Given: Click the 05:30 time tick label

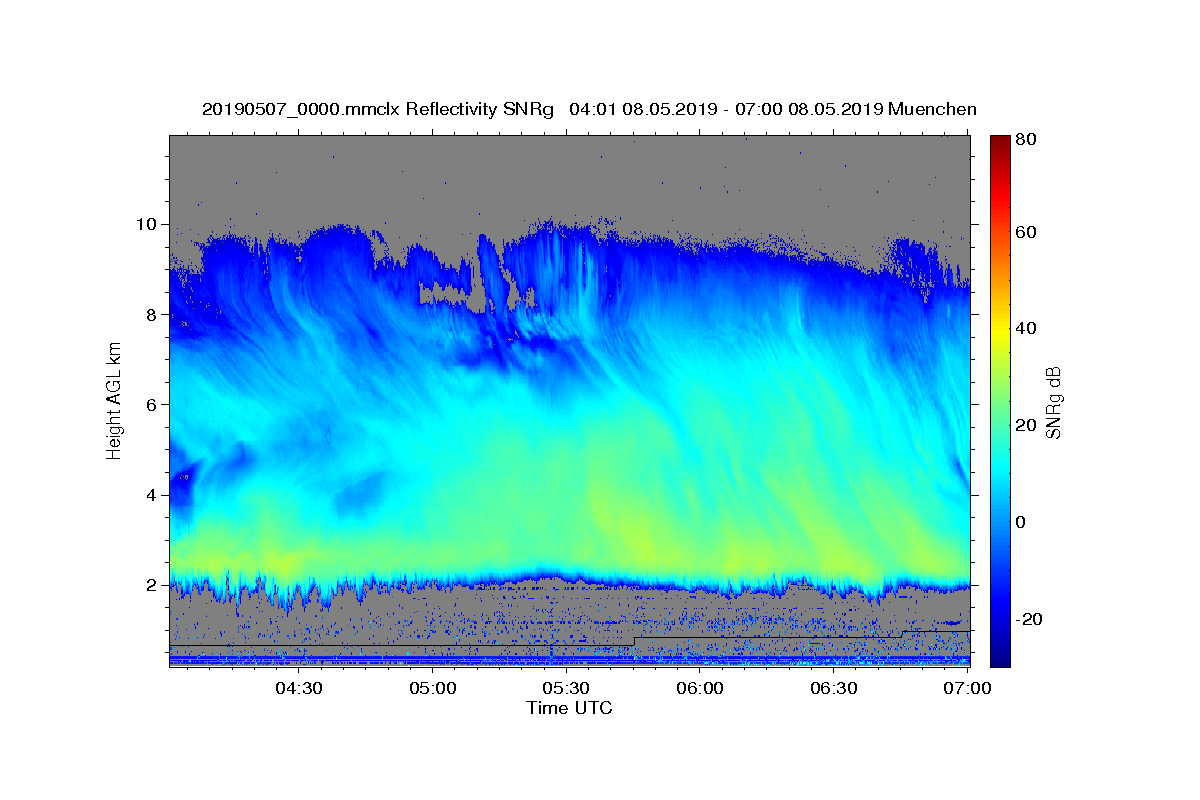Looking at the screenshot, I should click(x=566, y=689).
